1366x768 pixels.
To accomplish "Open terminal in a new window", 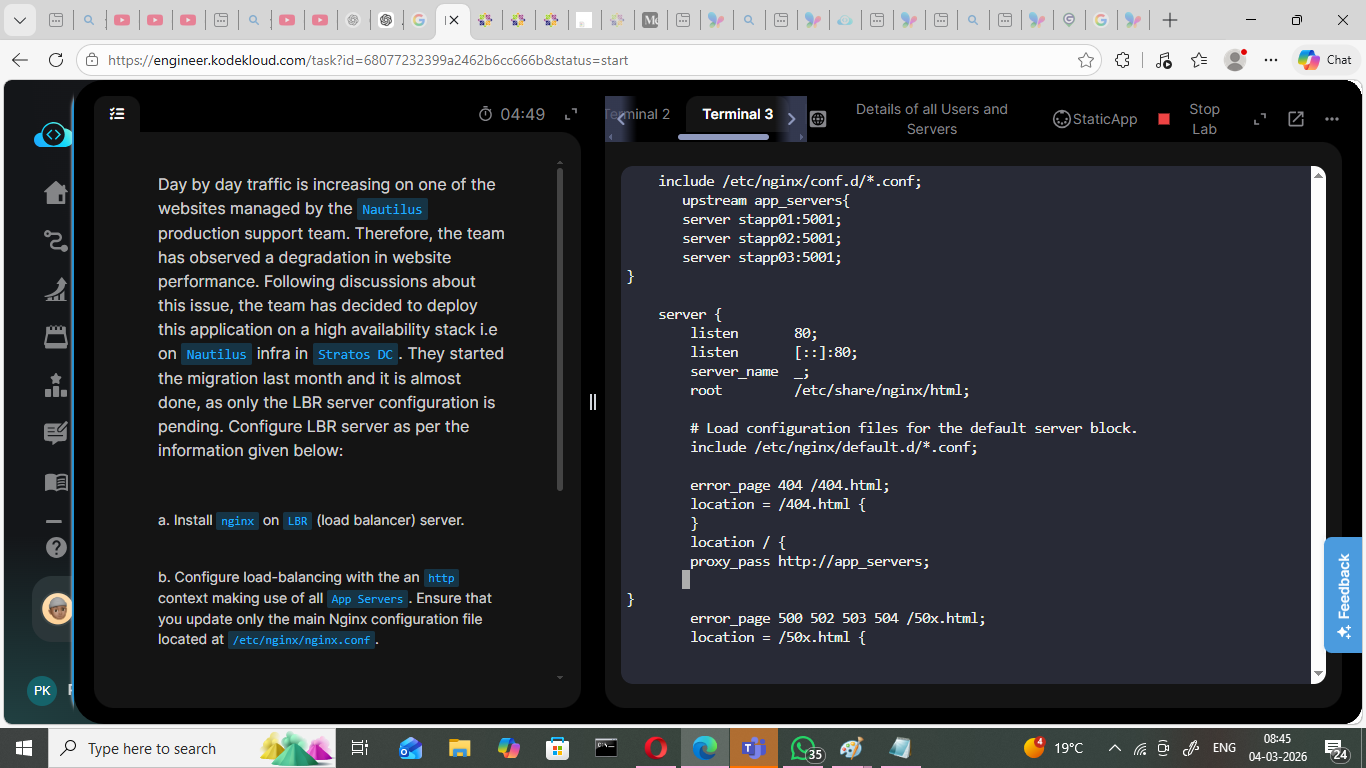I will 1296,119.
